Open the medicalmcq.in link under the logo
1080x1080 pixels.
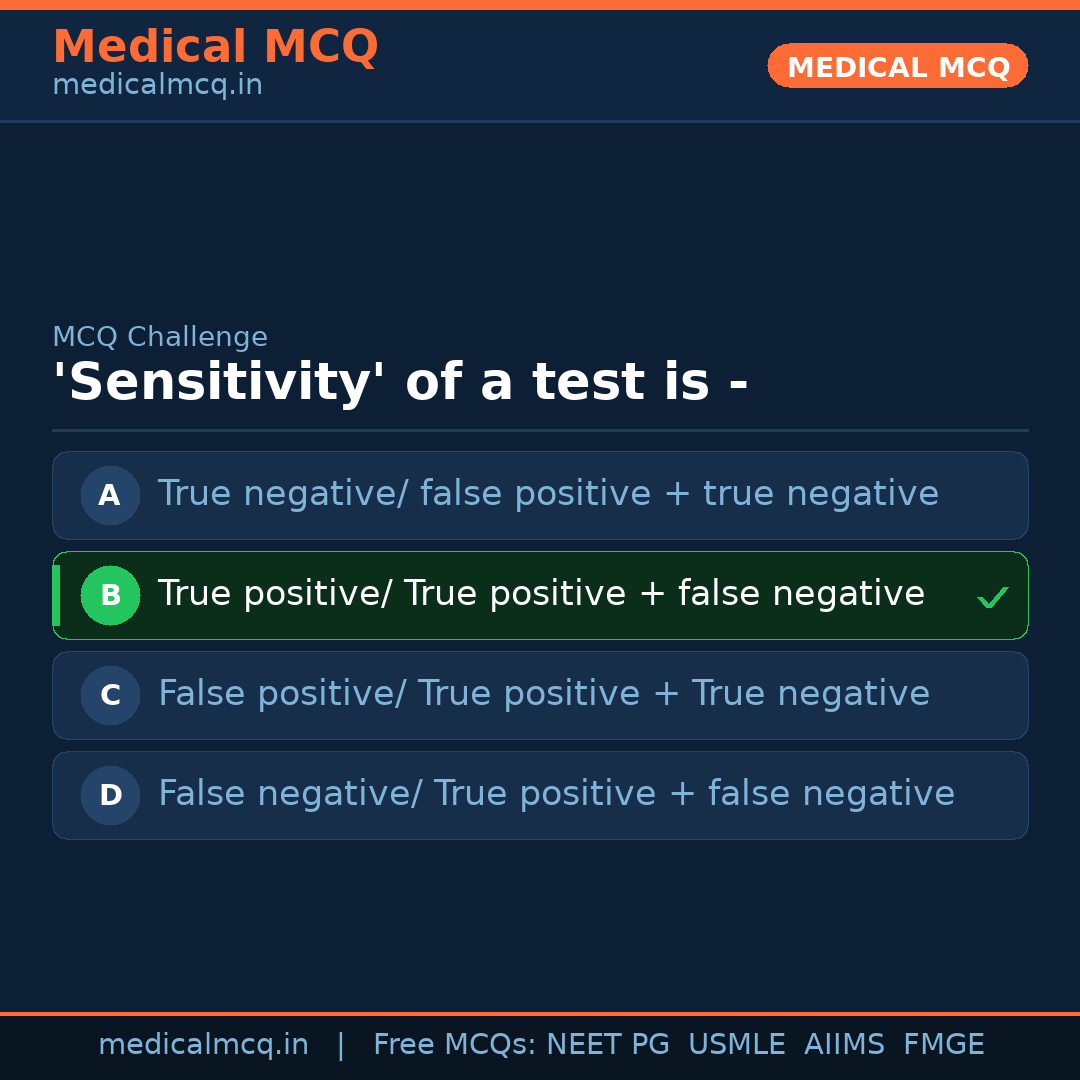tap(157, 86)
